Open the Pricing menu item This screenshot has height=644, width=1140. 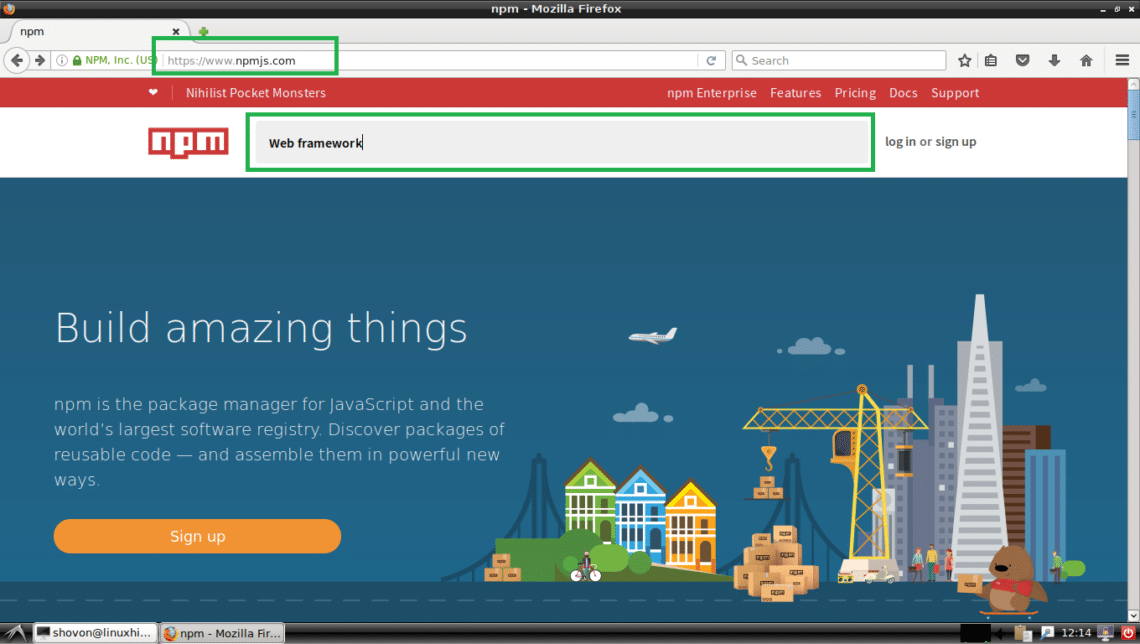point(855,93)
